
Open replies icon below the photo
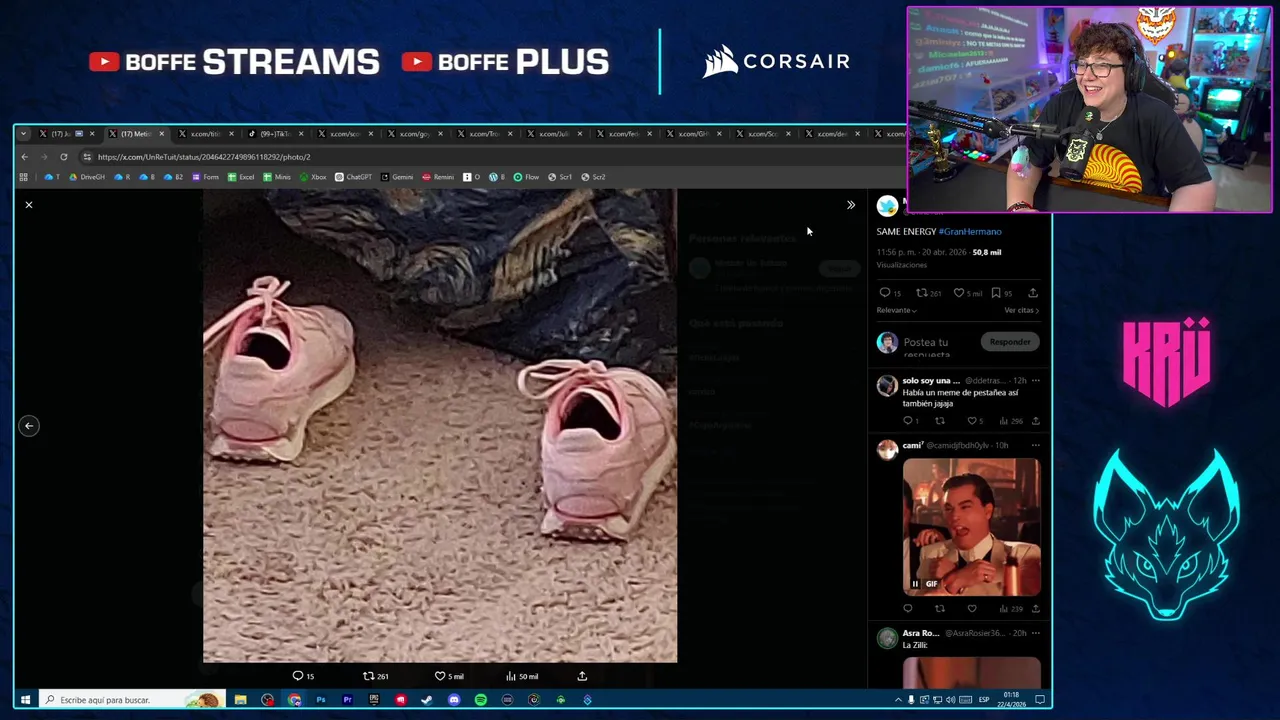click(303, 676)
